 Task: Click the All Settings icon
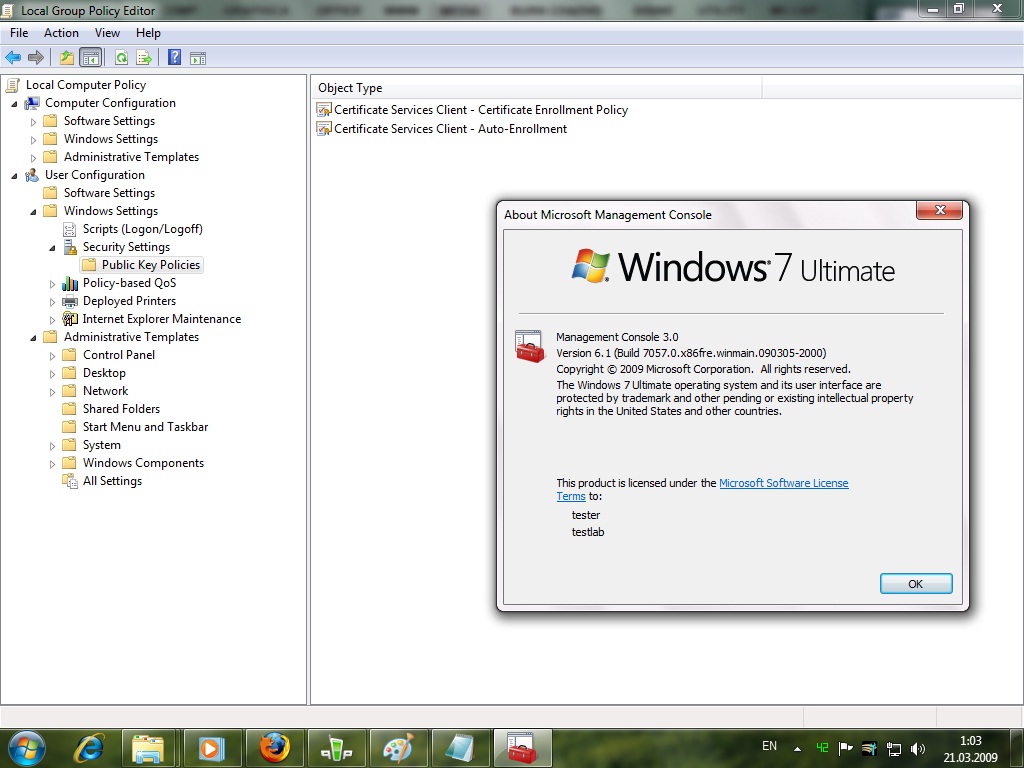pos(70,481)
